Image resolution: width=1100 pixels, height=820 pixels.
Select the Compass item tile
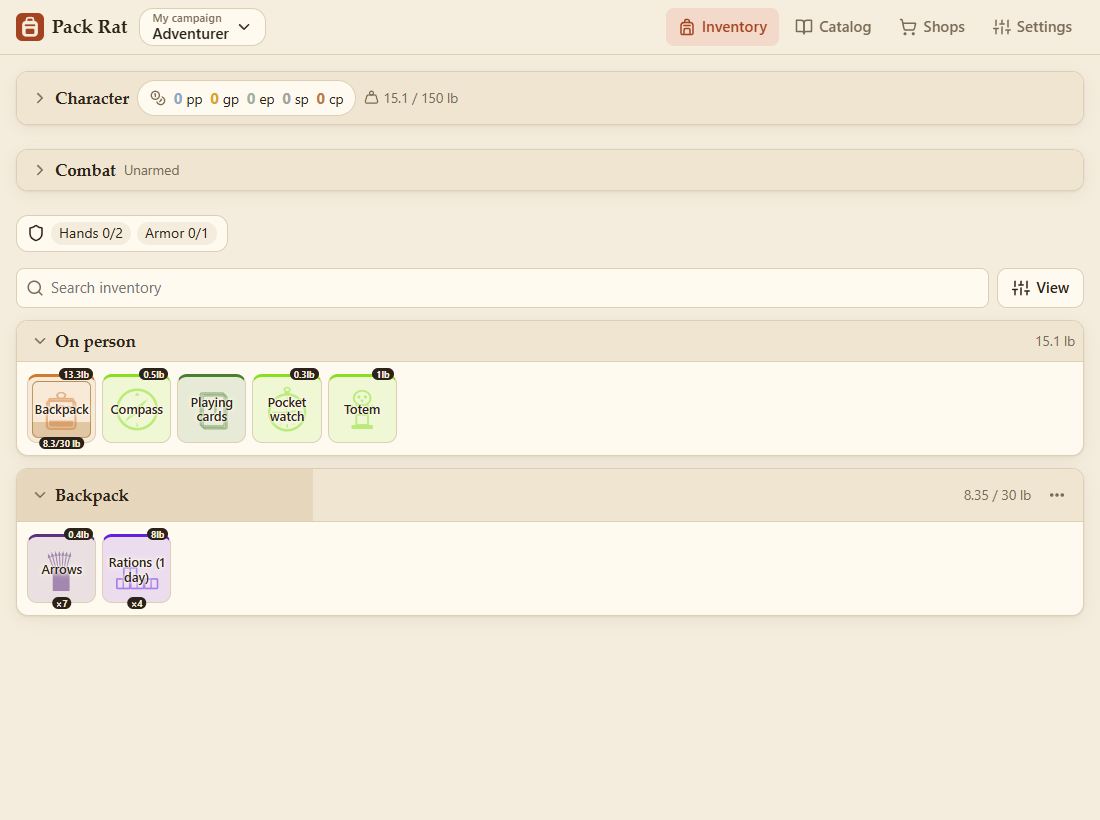pos(137,410)
